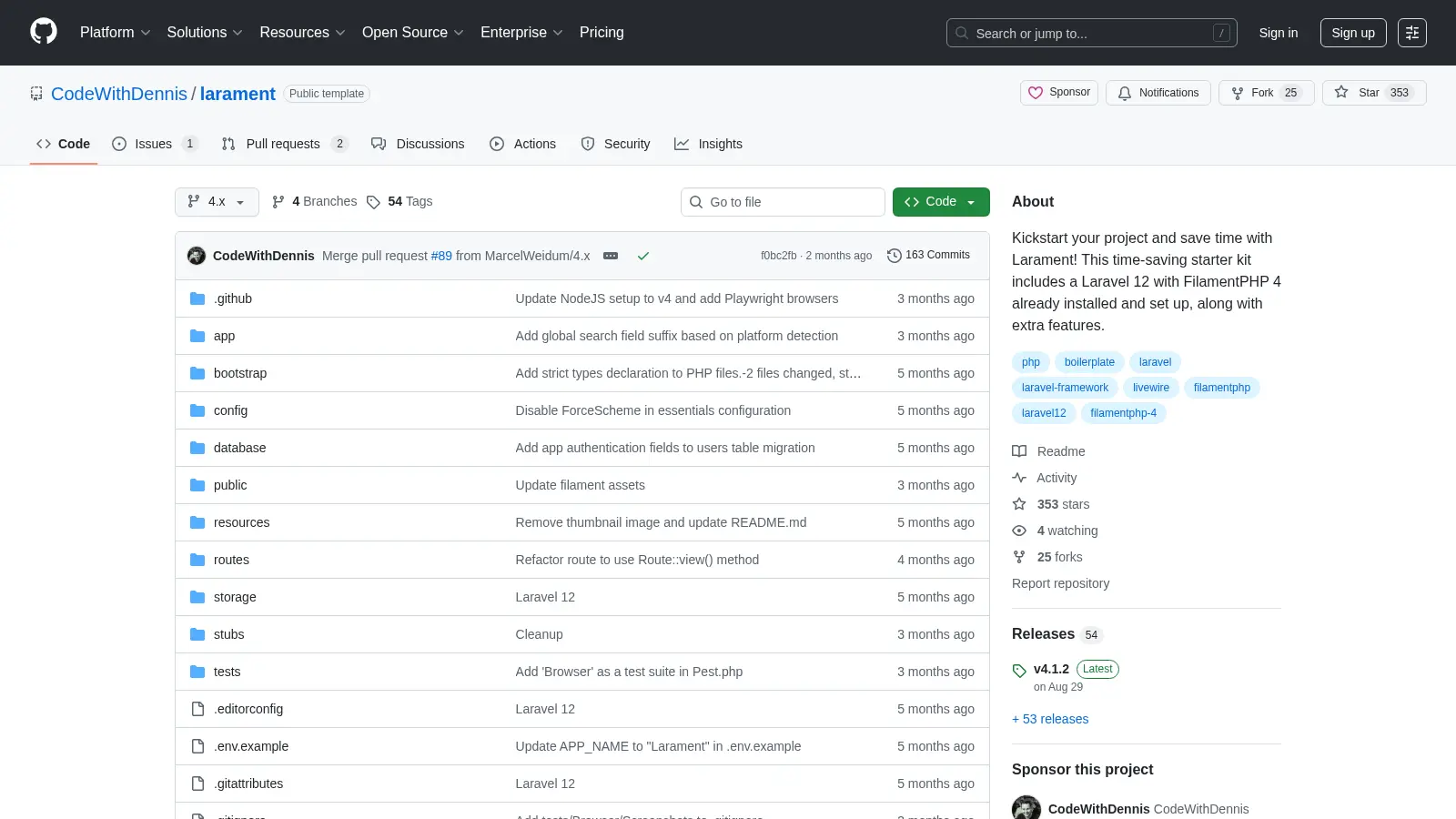1456x819 pixels.
Task: Open the GitHub homepage logo
Action: point(44,32)
